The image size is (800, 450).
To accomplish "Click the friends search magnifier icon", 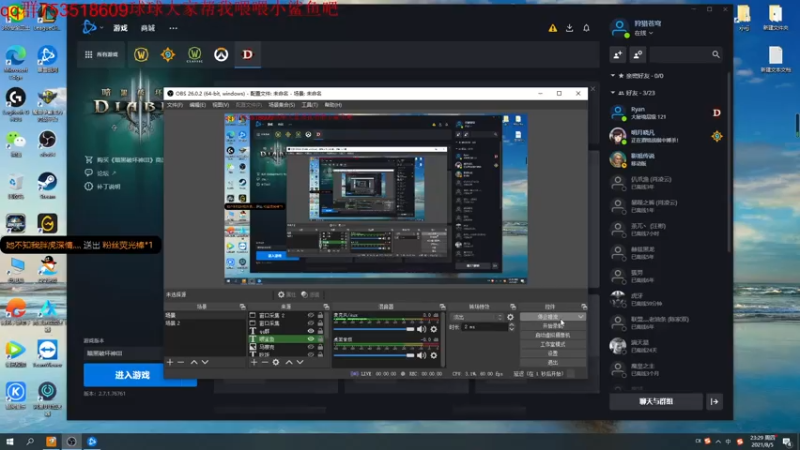I will click(716, 55).
